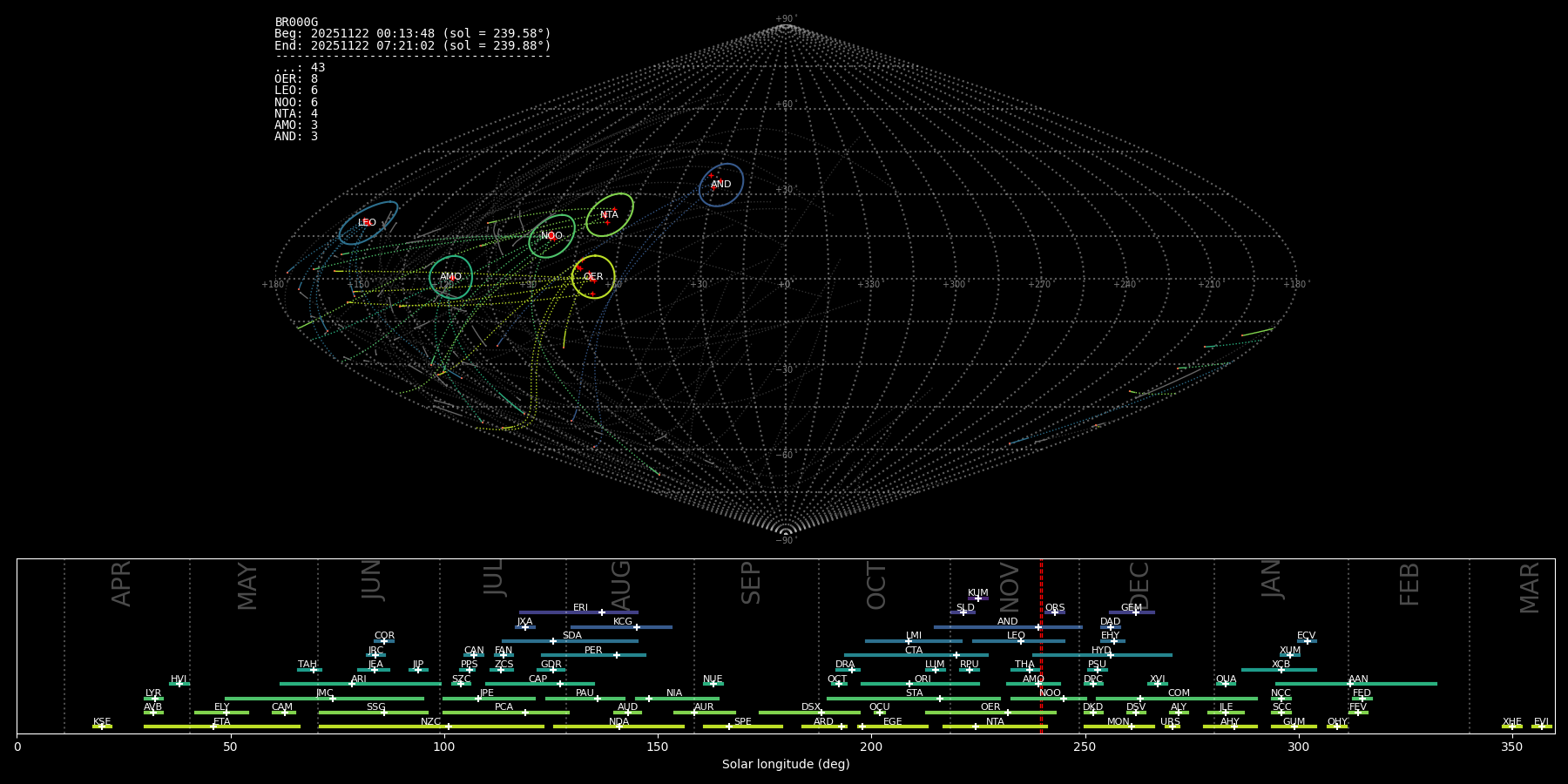1568x784 pixels.
Task: Click the ORS shower label in timeline
Action: click(1055, 607)
